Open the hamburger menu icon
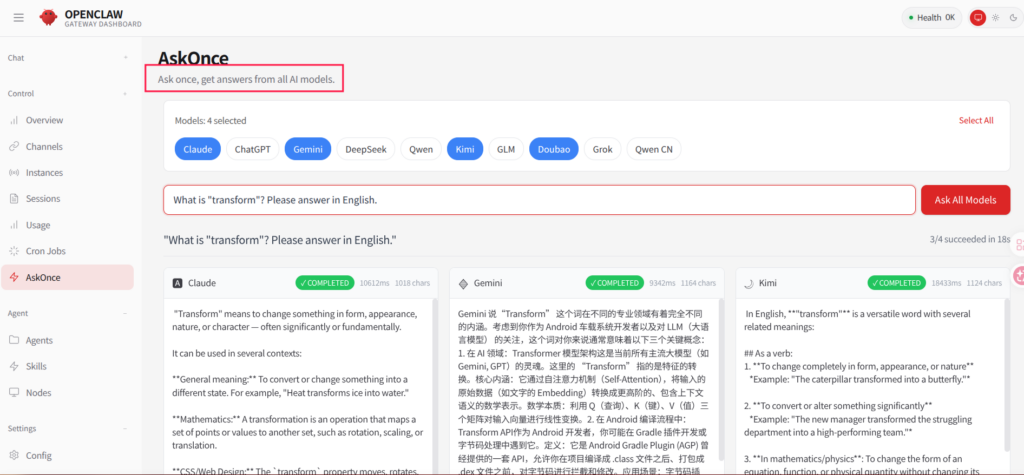This screenshot has height=475, width=1024. [x=18, y=18]
